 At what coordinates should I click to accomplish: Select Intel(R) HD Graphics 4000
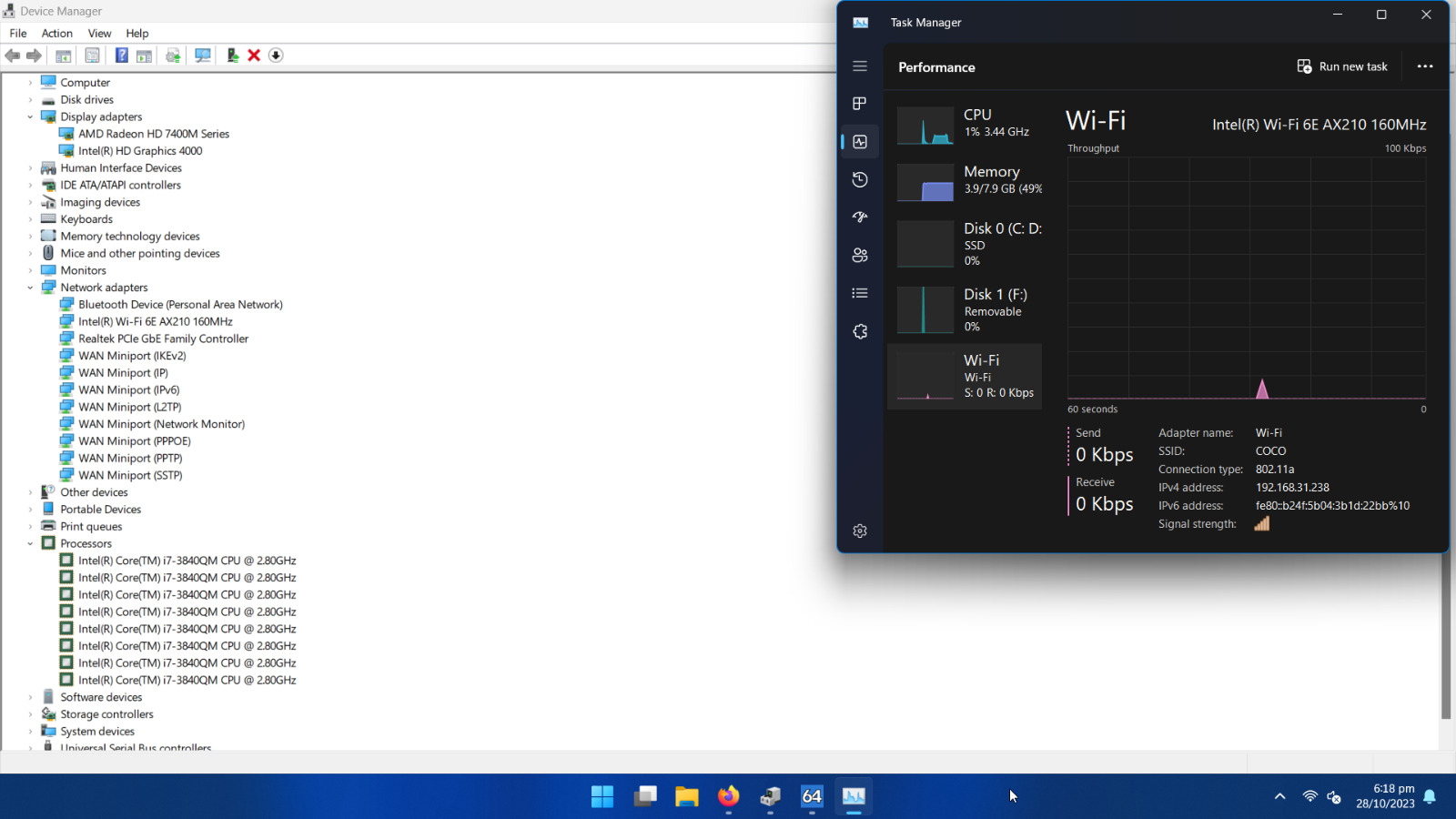point(140,151)
